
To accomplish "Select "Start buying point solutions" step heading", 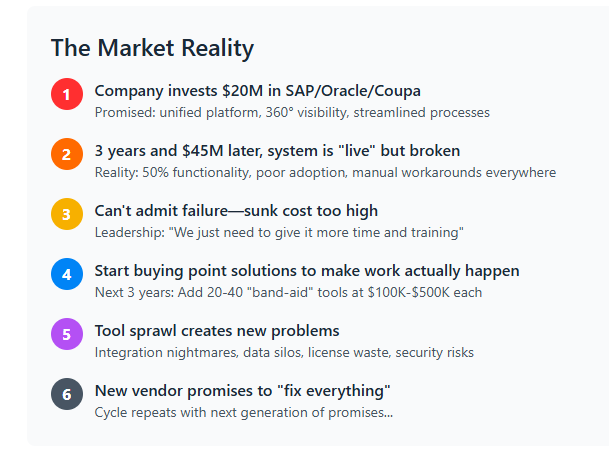I will tap(307, 271).
